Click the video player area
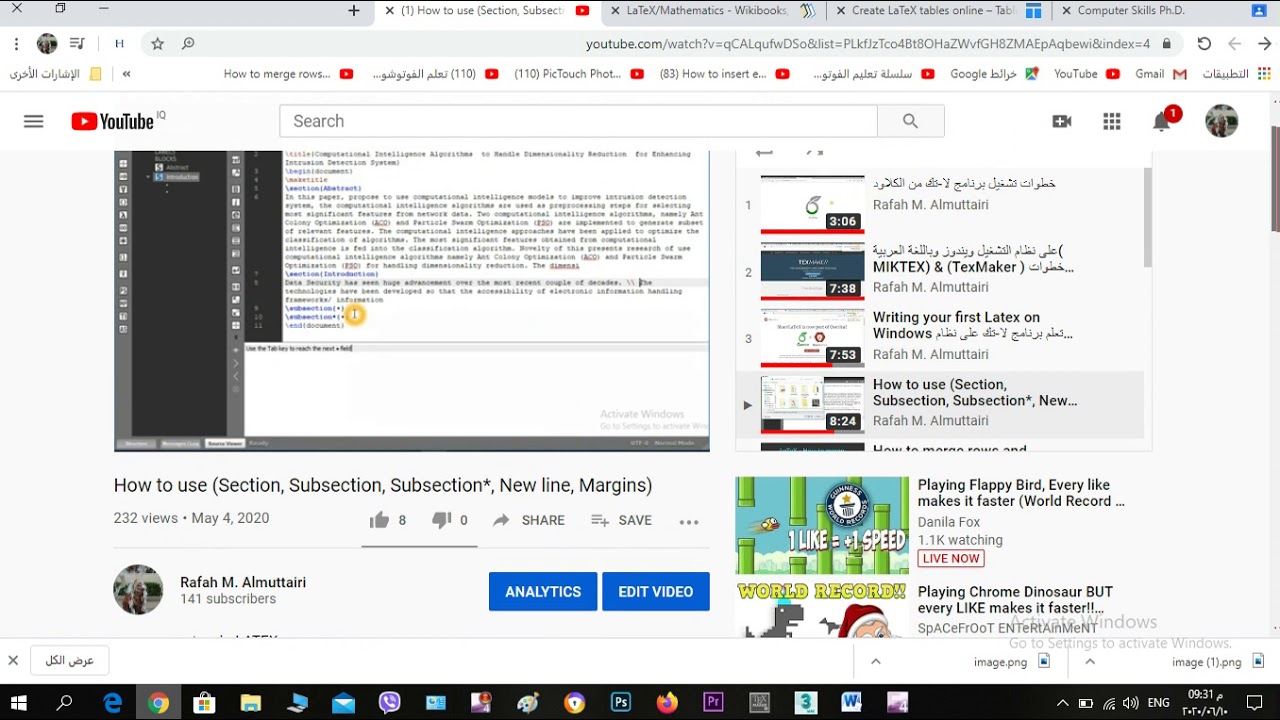The width and height of the screenshot is (1280, 720). tap(412, 300)
